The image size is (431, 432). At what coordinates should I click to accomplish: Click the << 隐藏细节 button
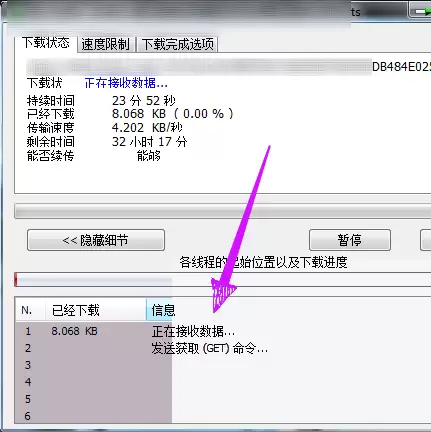click(x=96, y=240)
